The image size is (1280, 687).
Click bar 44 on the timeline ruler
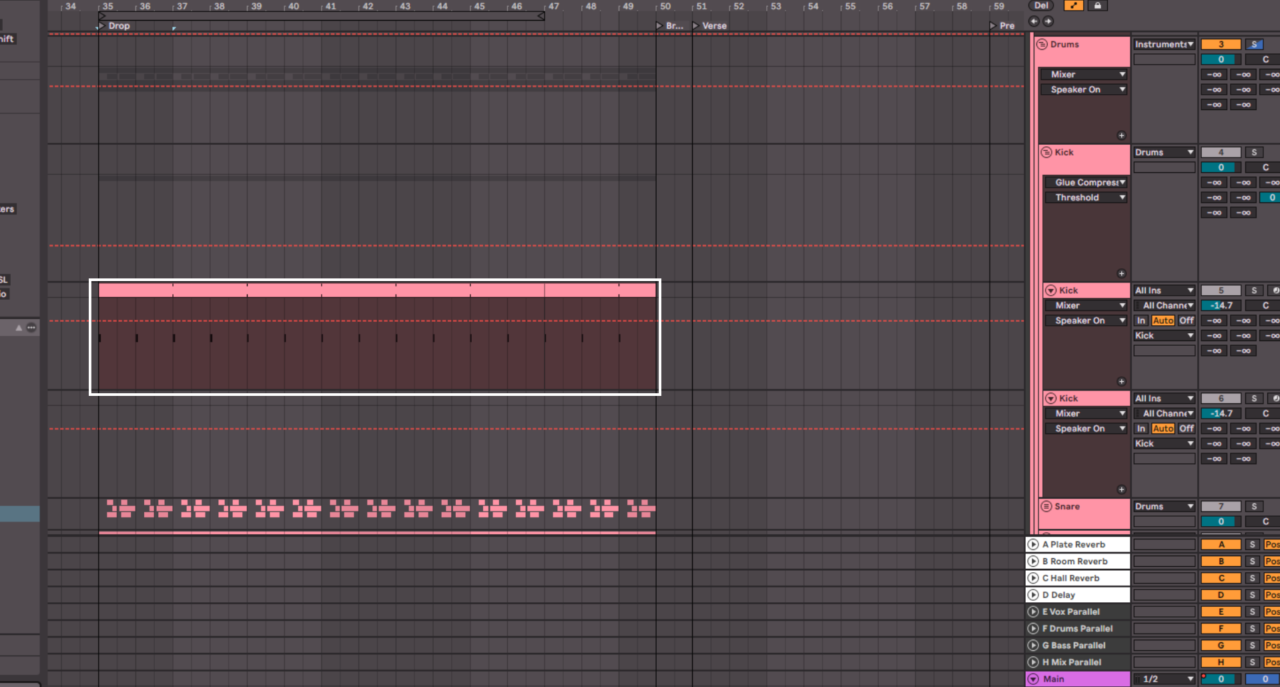(441, 6)
